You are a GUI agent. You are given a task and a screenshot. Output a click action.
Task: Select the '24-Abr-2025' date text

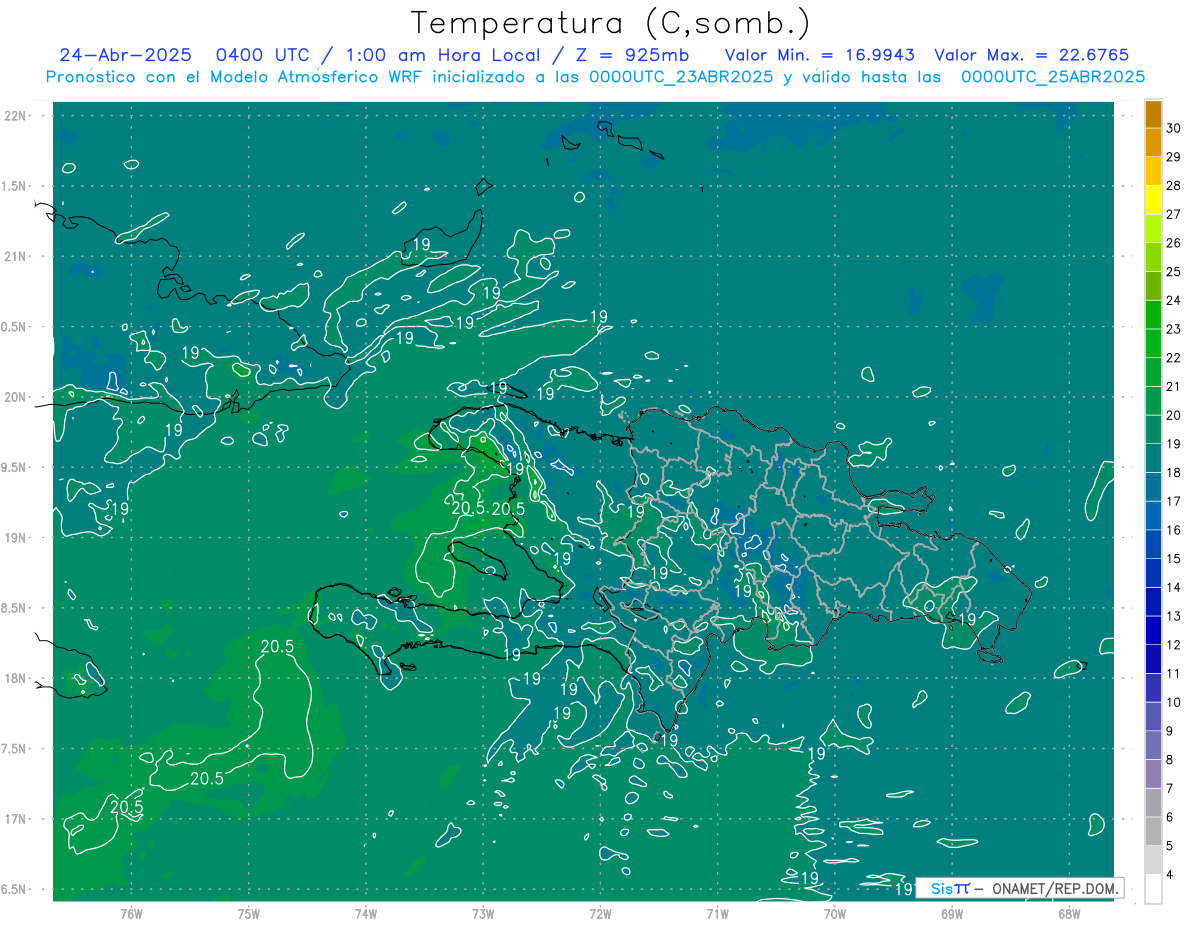tap(124, 55)
